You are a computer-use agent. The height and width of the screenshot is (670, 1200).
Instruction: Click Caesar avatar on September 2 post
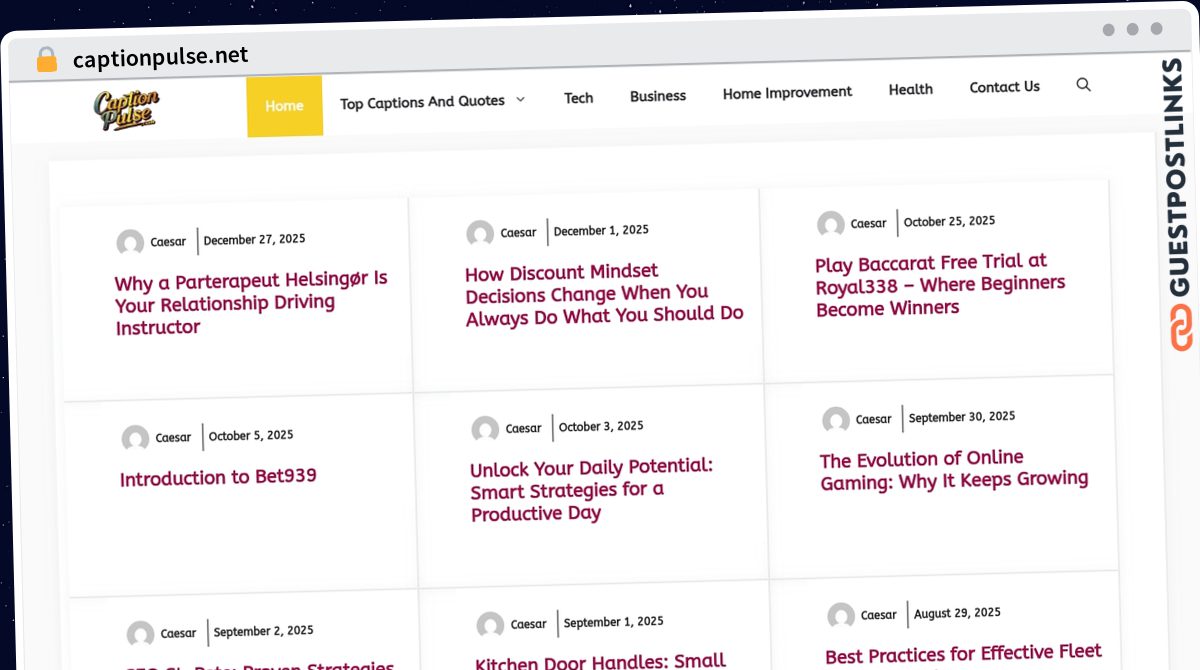pyautogui.click(x=140, y=634)
